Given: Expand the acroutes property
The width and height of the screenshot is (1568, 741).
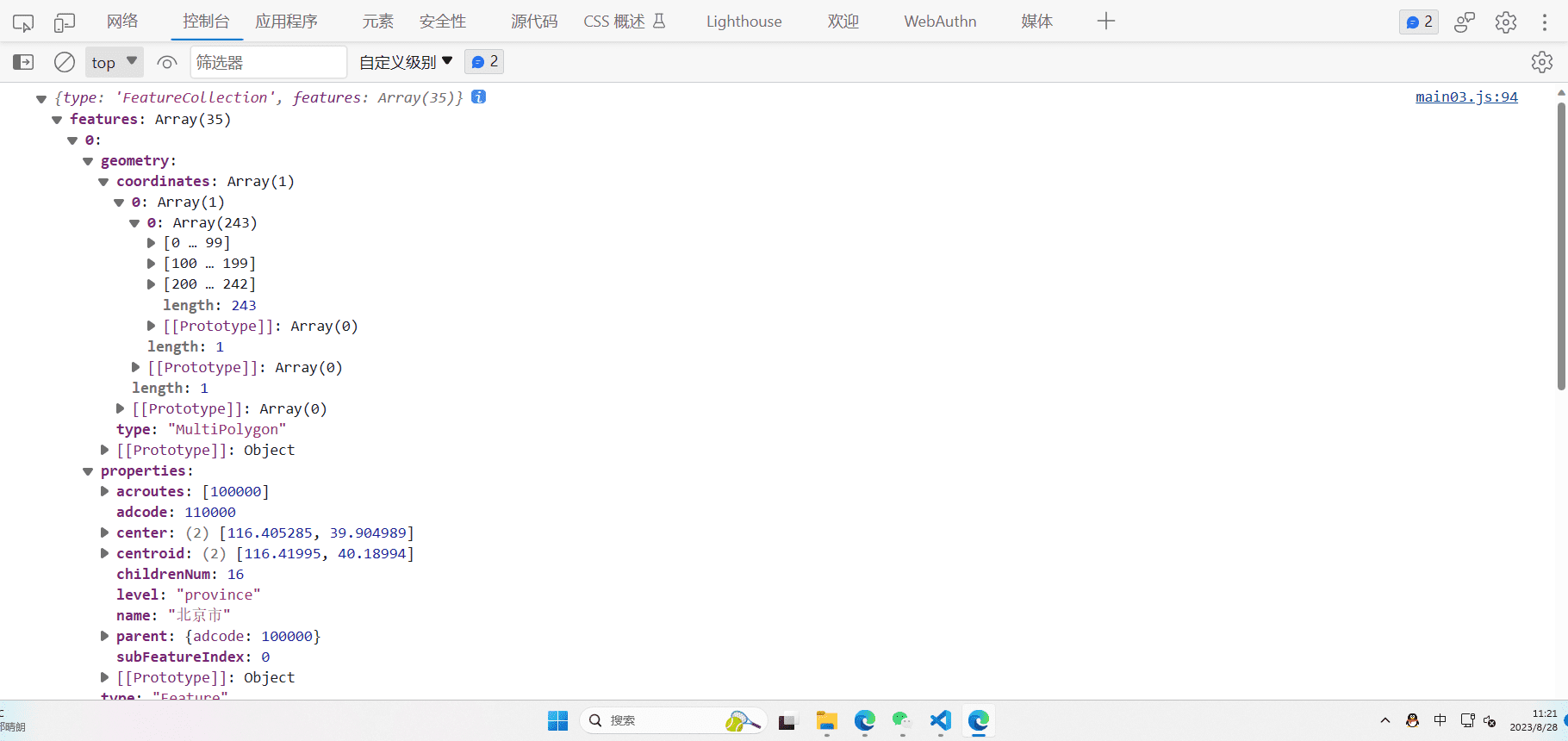Looking at the screenshot, I should click(x=104, y=491).
